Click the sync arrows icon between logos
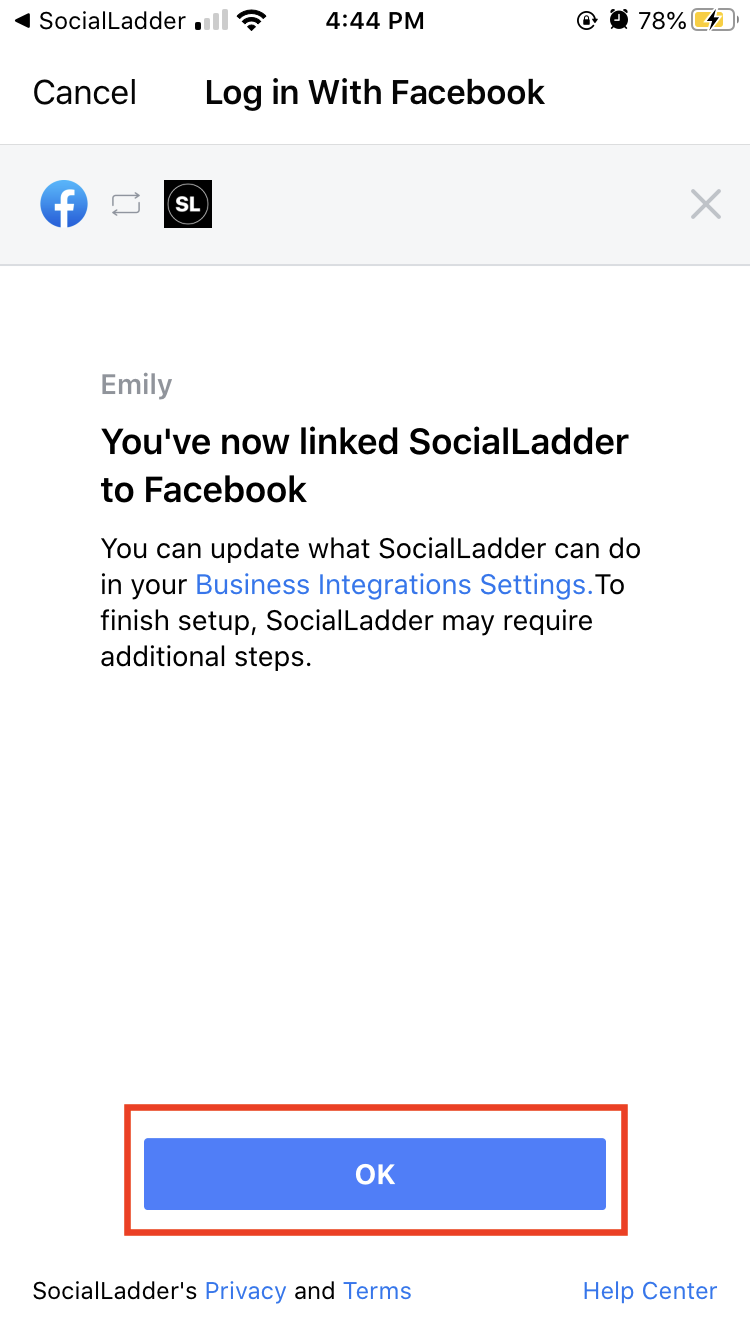This screenshot has height=1334, width=750. tap(126, 205)
